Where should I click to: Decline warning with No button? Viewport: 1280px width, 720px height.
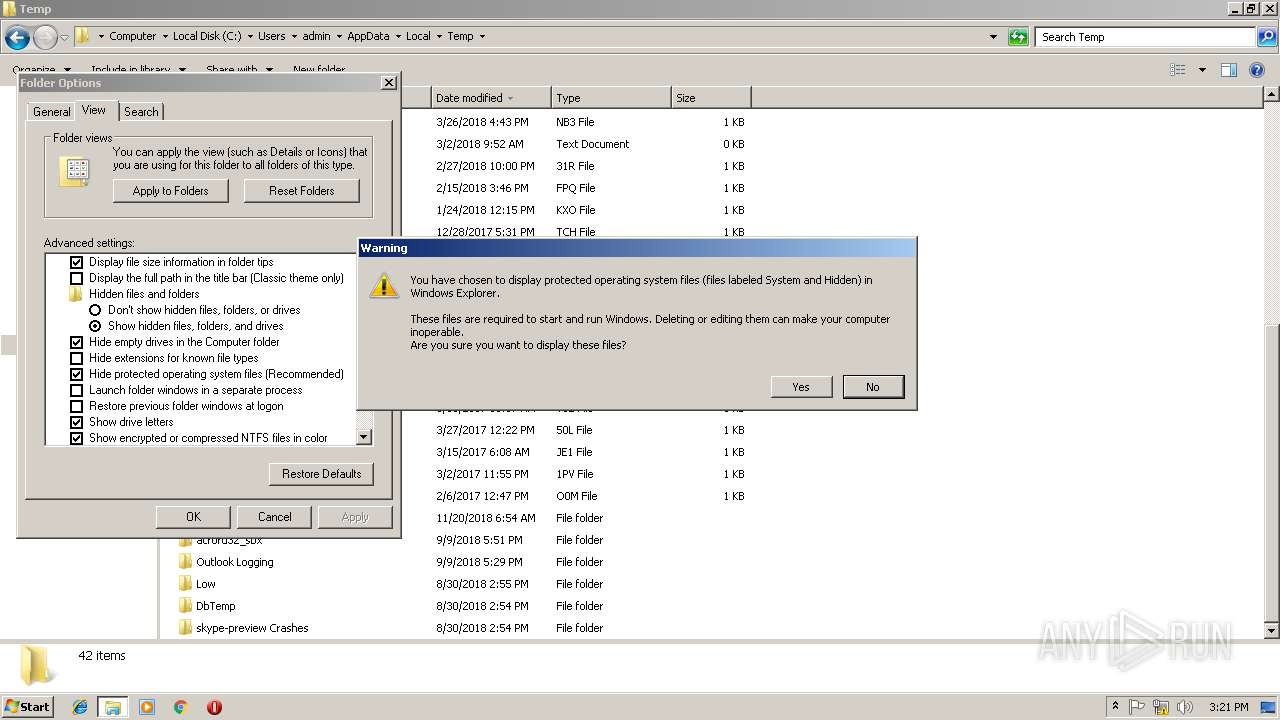pos(873,387)
